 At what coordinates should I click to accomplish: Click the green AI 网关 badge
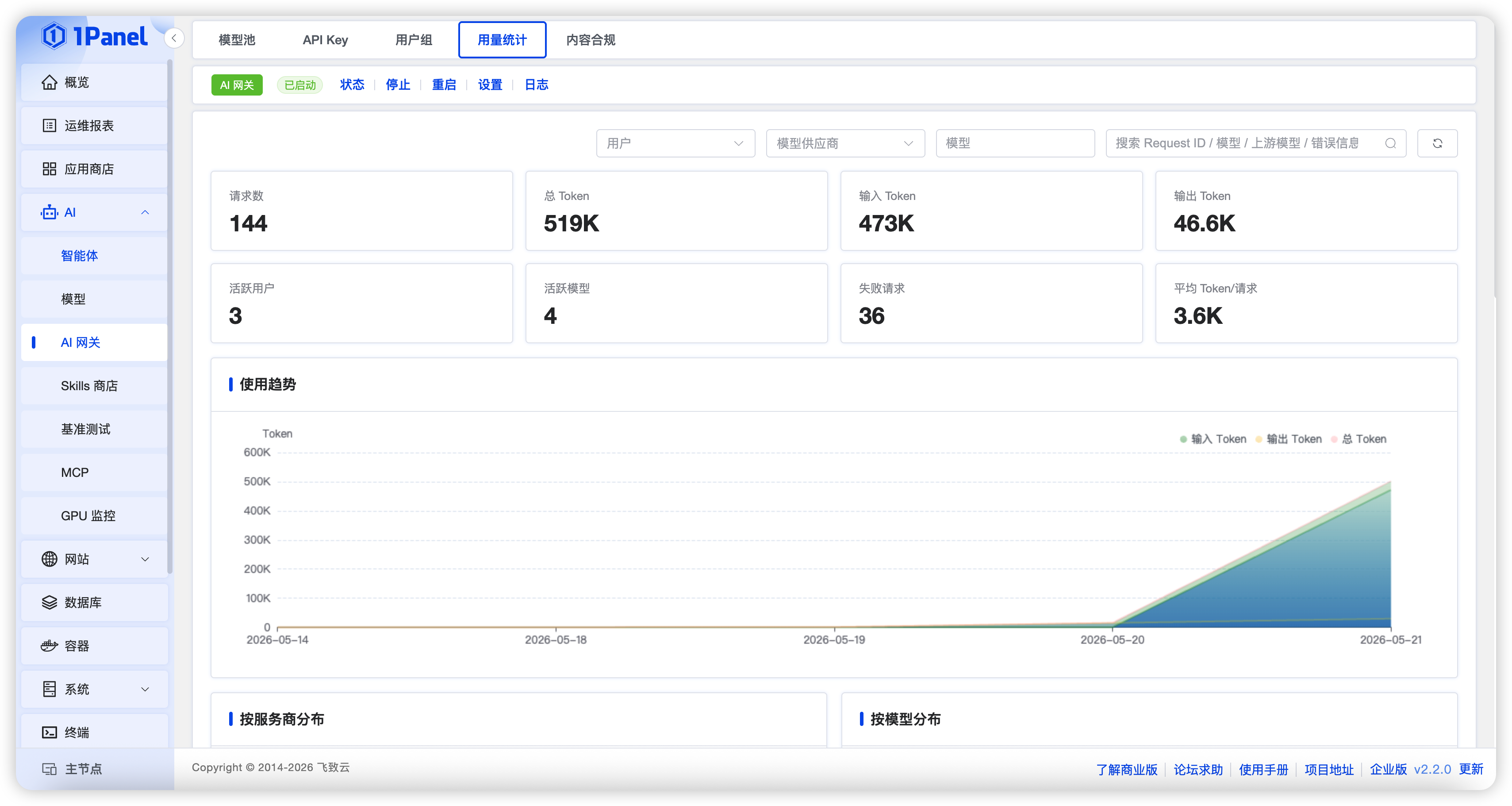(237, 85)
